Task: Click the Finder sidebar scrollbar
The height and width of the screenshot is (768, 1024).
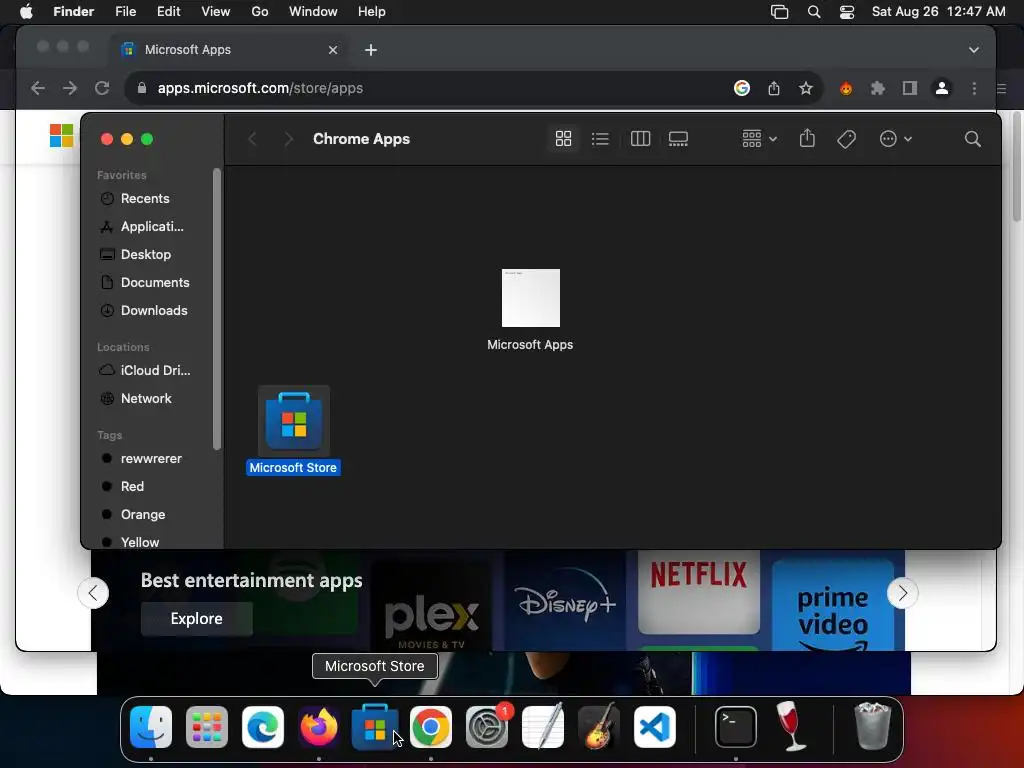Action: click(x=217, y=310)
